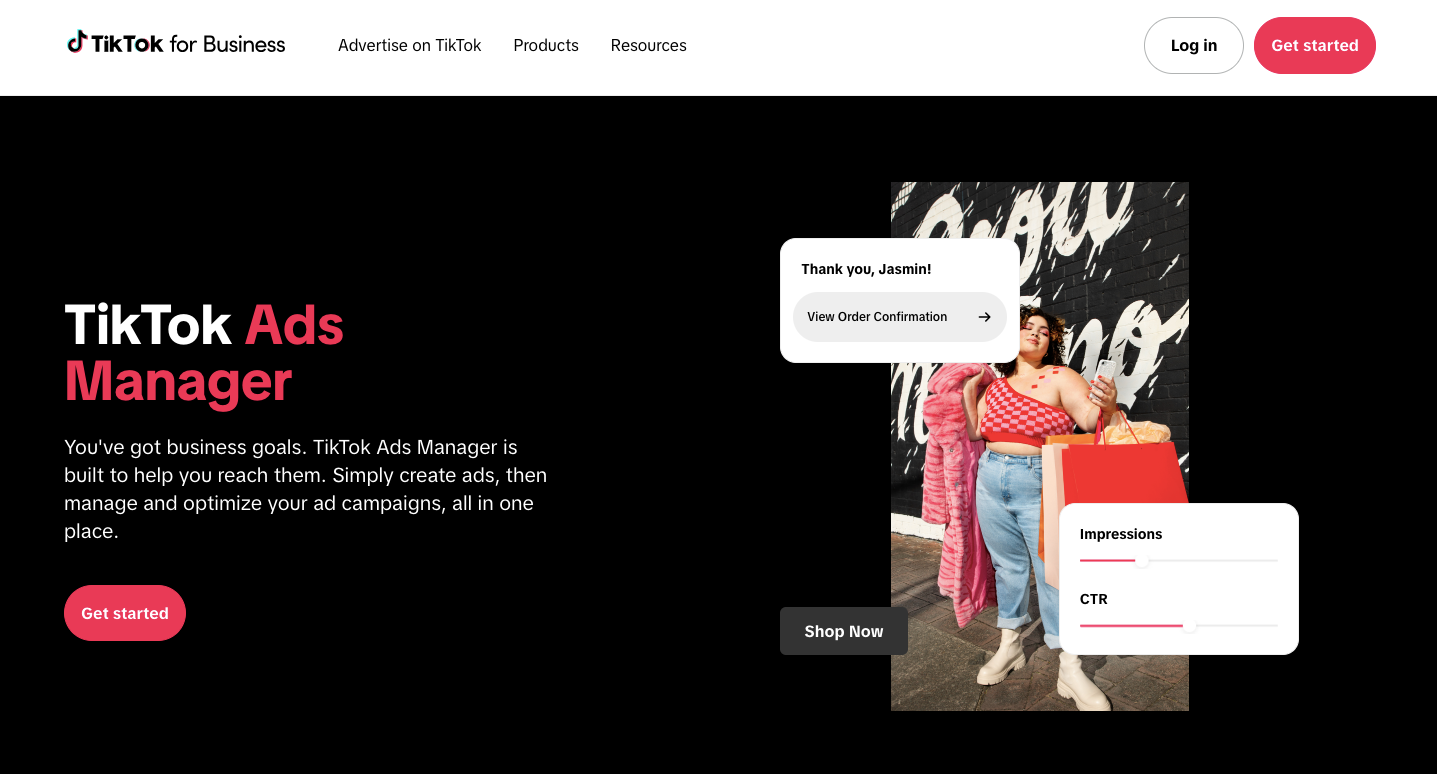Adjust the Impressions slider handle

(x=1141, y=561)
